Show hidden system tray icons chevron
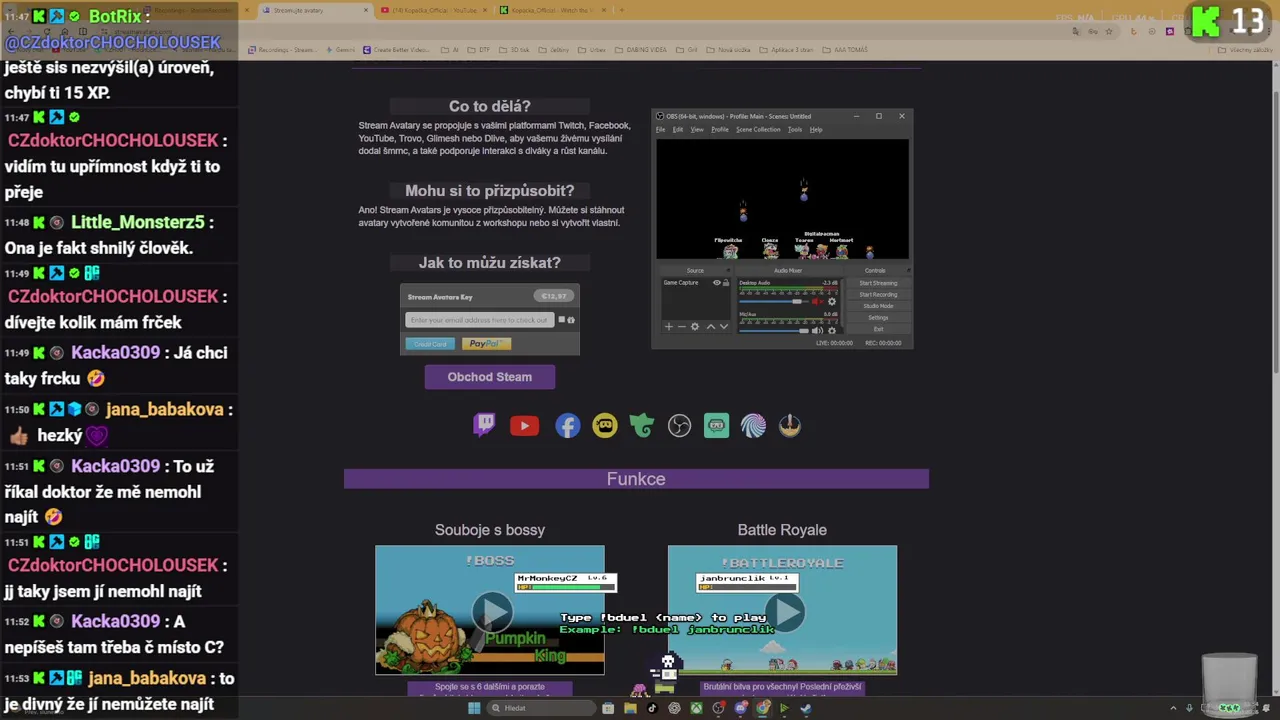The width and height of the screenshot is (1280, 720). coord(1172,708)
